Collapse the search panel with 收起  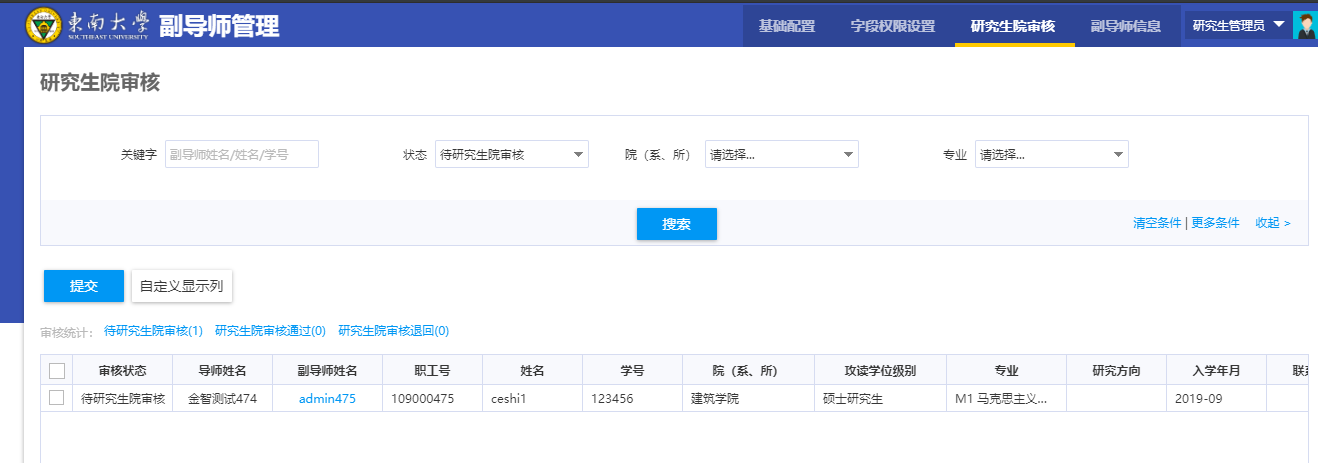(1272, 223)
